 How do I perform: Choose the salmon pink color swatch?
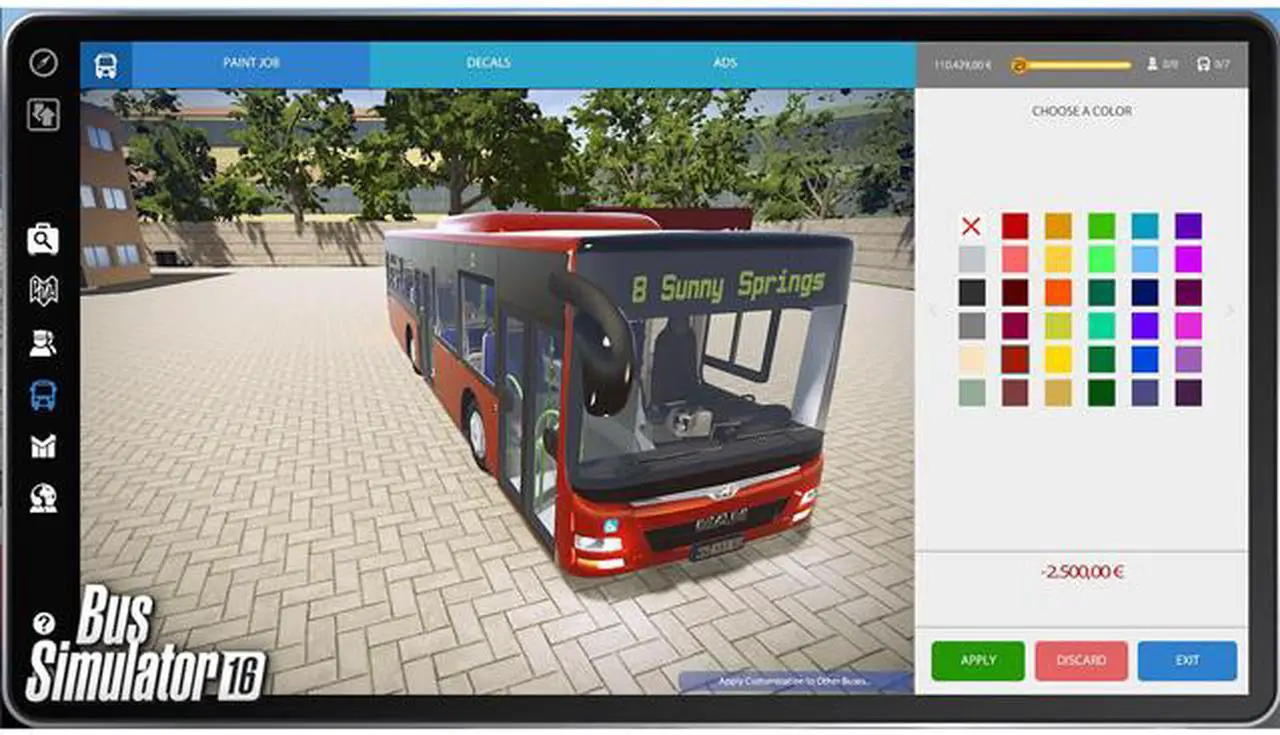pos(1015,259)
